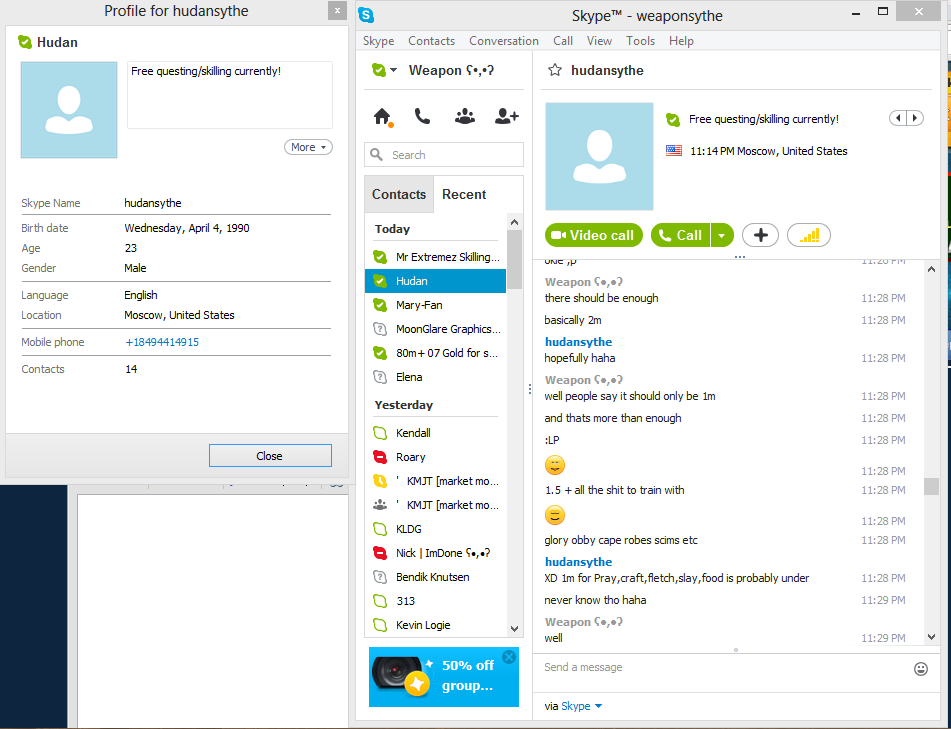Open the call phones dial pad icon
The image size is (951, 729).
tap(423, 116)
